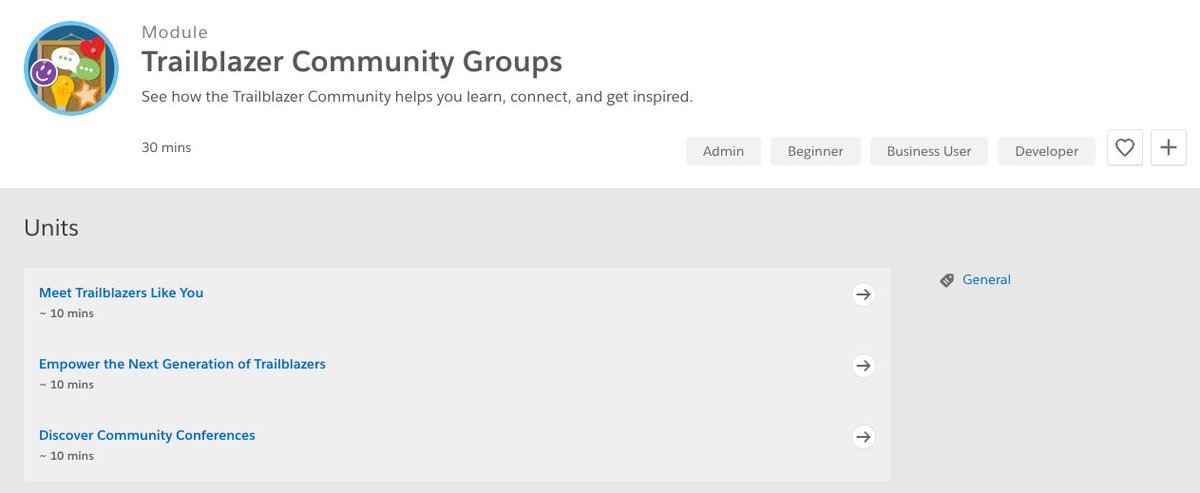Open Meet Trailblazers Like You unit
1200x493 pixels.
121,293
